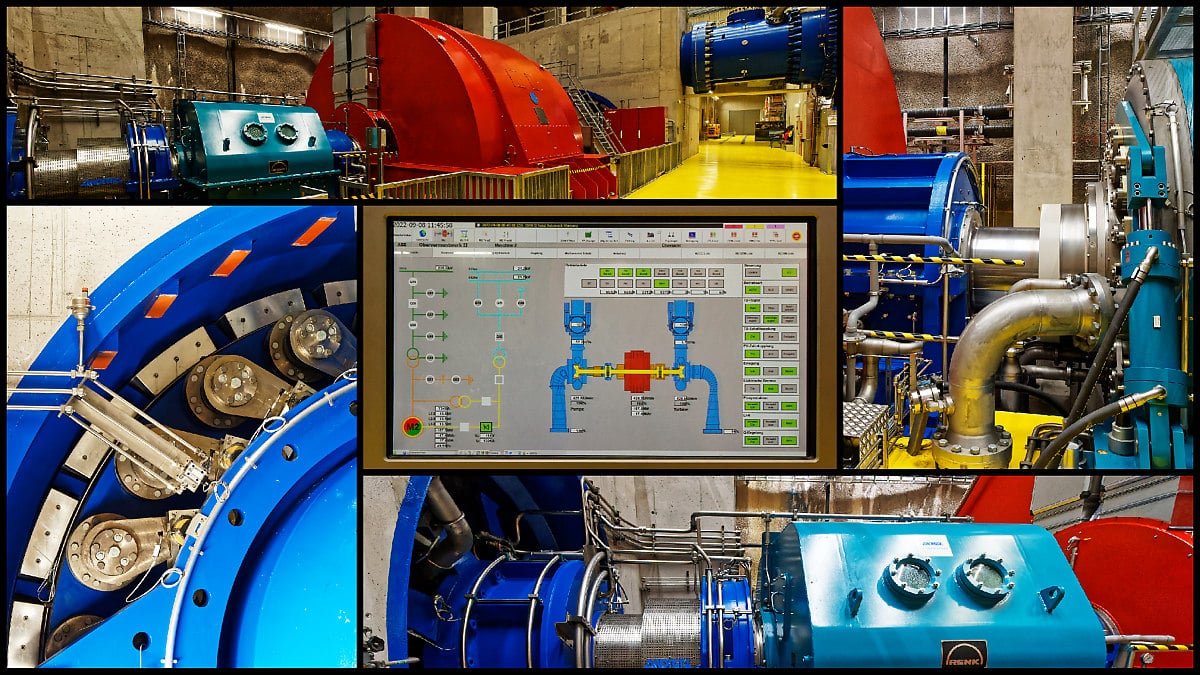This screenshot has height=675, width=1200.
Task: Open the photo of the teal RENK gearbox
Action: click(777, 571)
